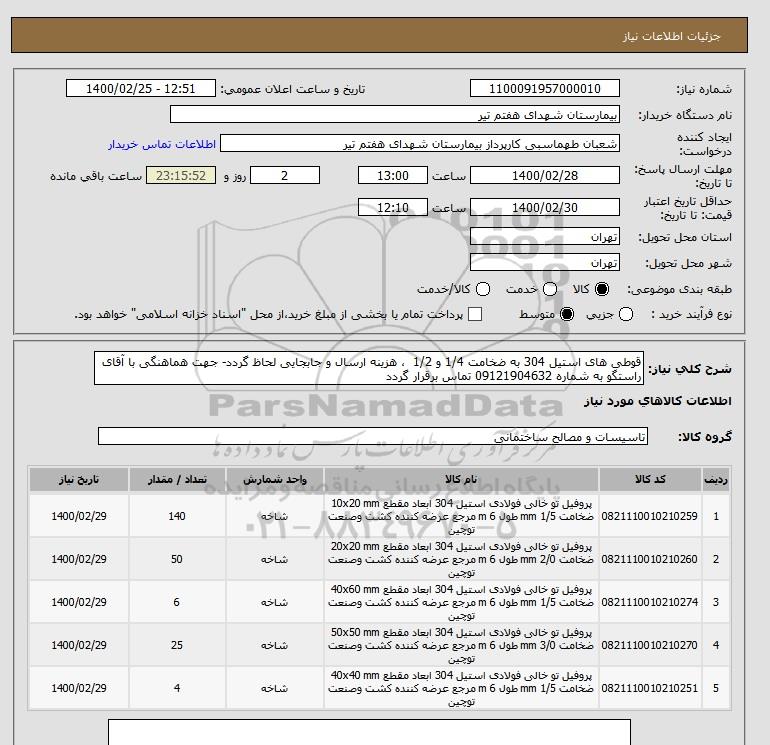Viewport: 770px width, 745px height.
Task: Click the نام کالا column header
Action: pyautogui.click(x=461, y=480)
